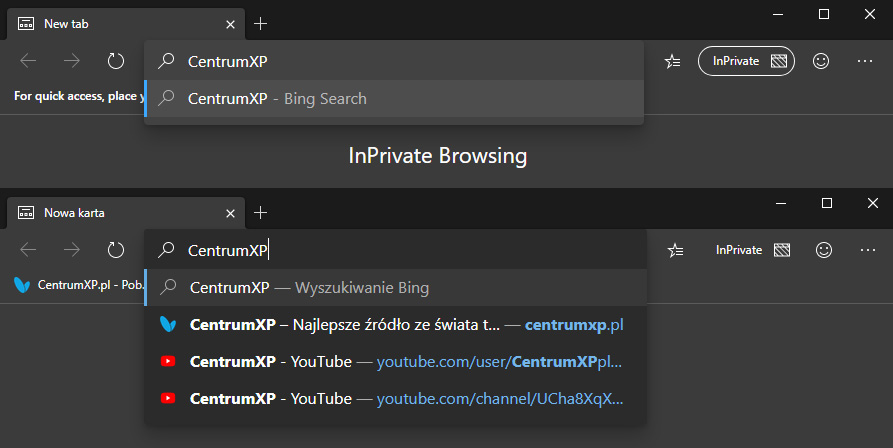
Task: Click the outlined InPrivate badge button
Action: [746, 61]
